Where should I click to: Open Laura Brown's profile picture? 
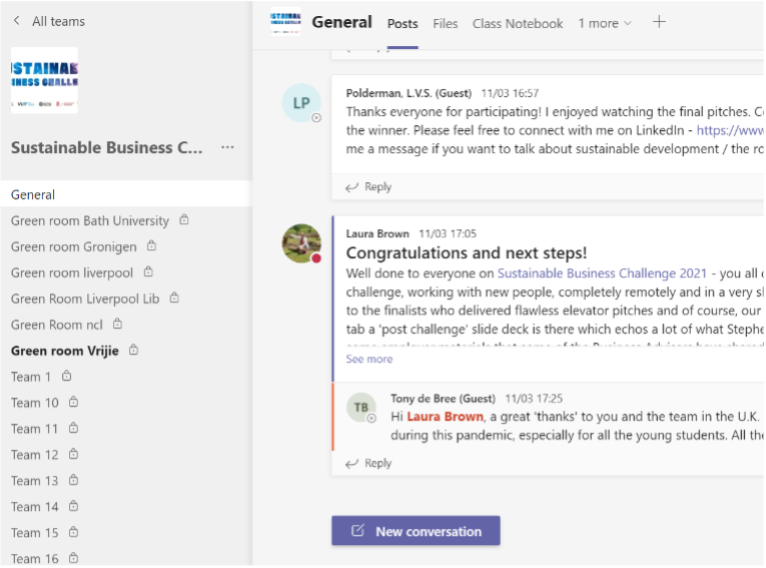coord(301,243)
